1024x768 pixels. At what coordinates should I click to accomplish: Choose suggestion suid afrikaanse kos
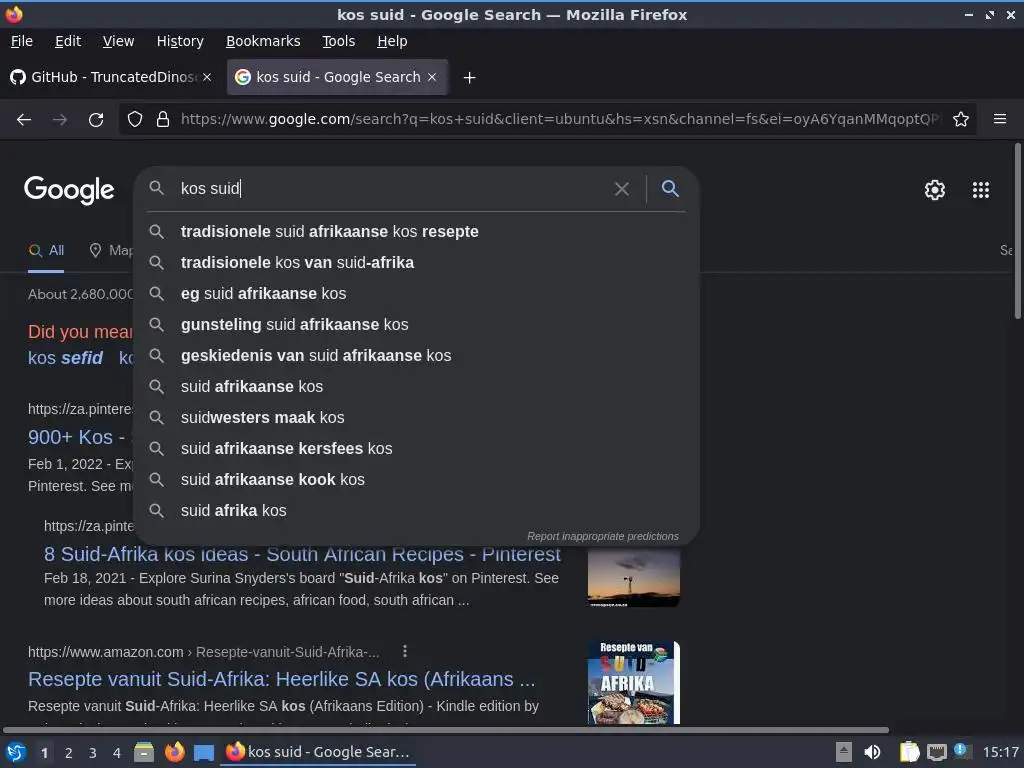(417, 387)
